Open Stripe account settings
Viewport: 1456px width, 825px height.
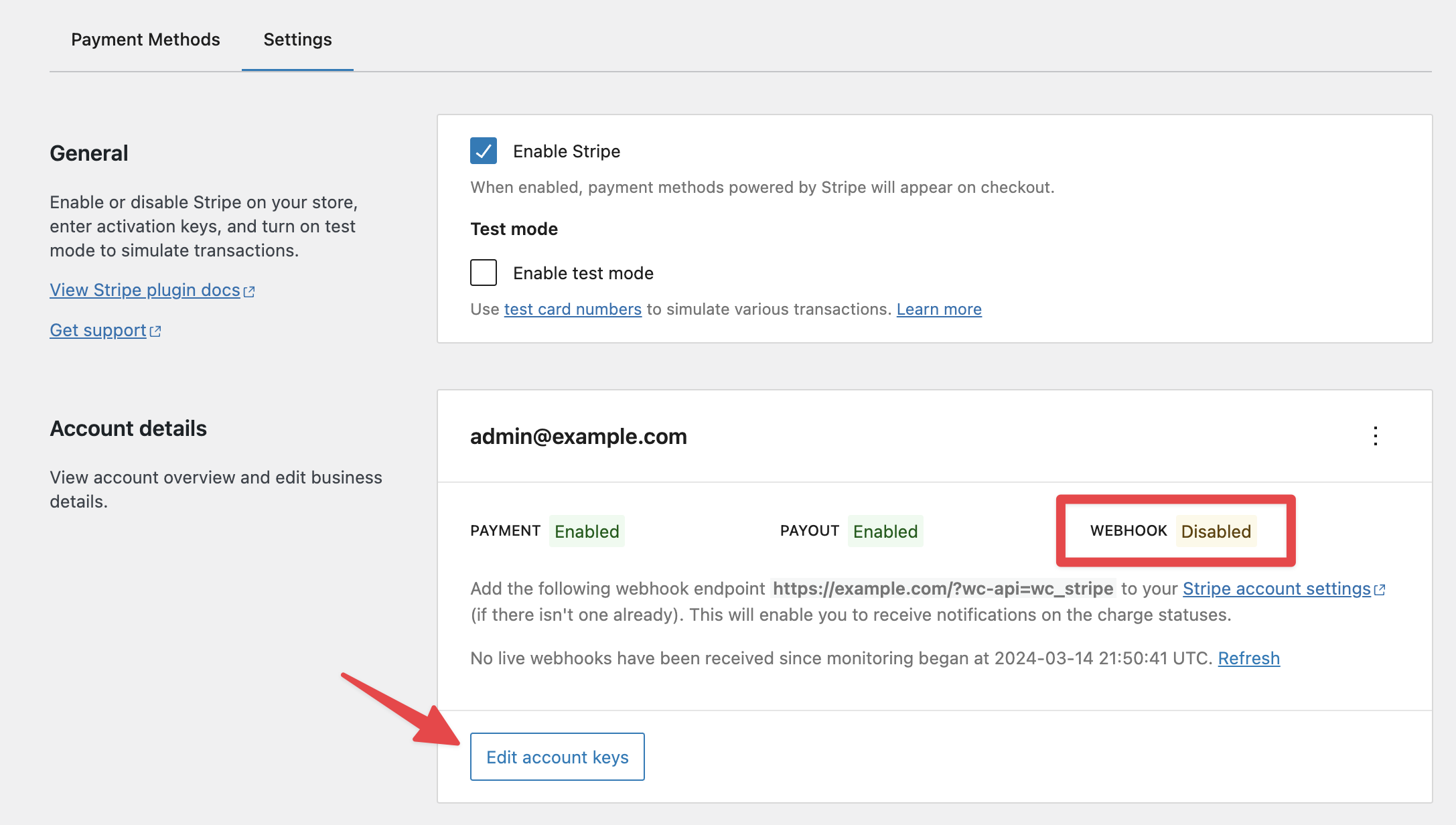coord(1275,589)
